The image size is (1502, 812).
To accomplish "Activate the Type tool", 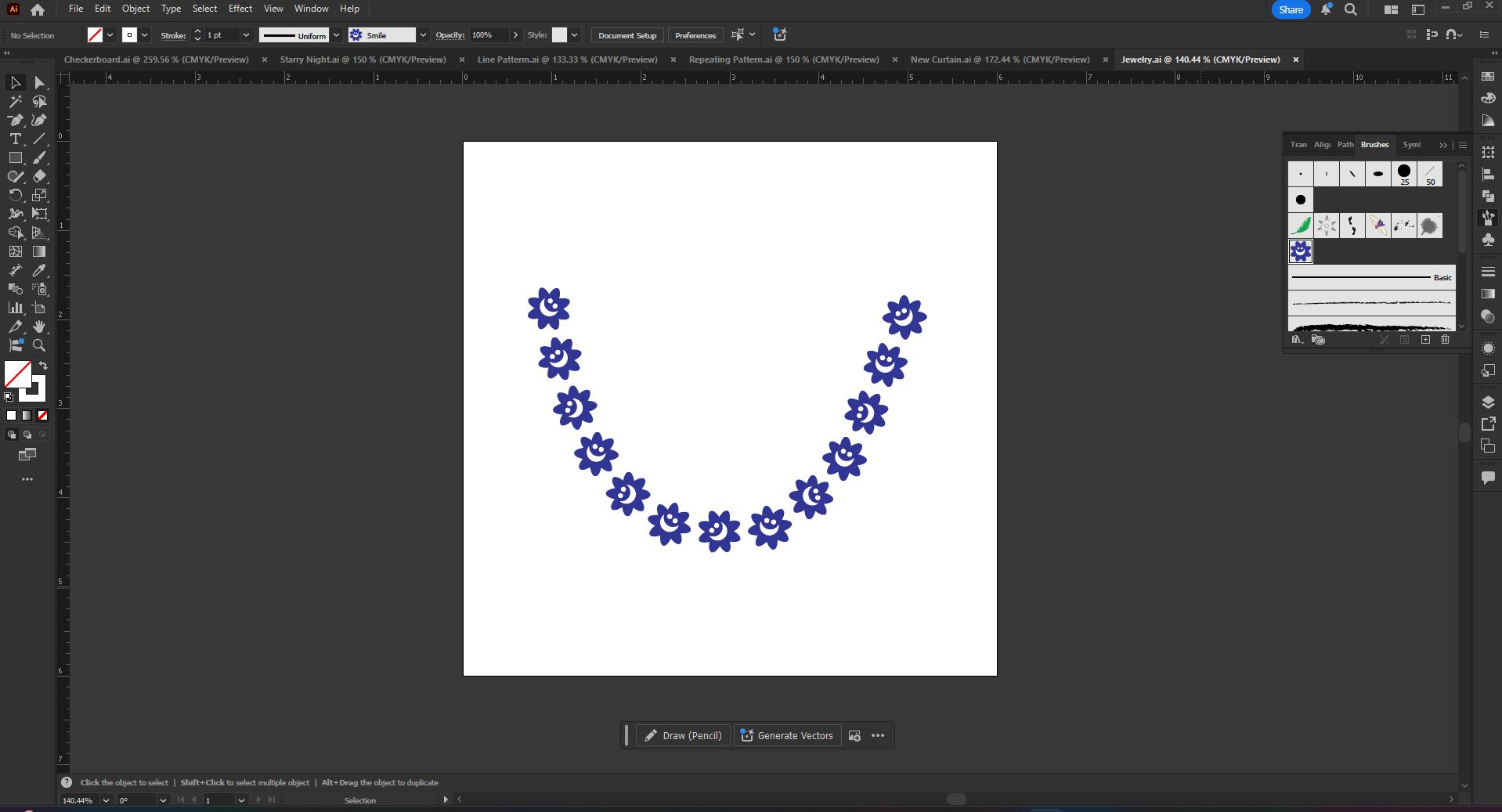I will coord(16,139).
